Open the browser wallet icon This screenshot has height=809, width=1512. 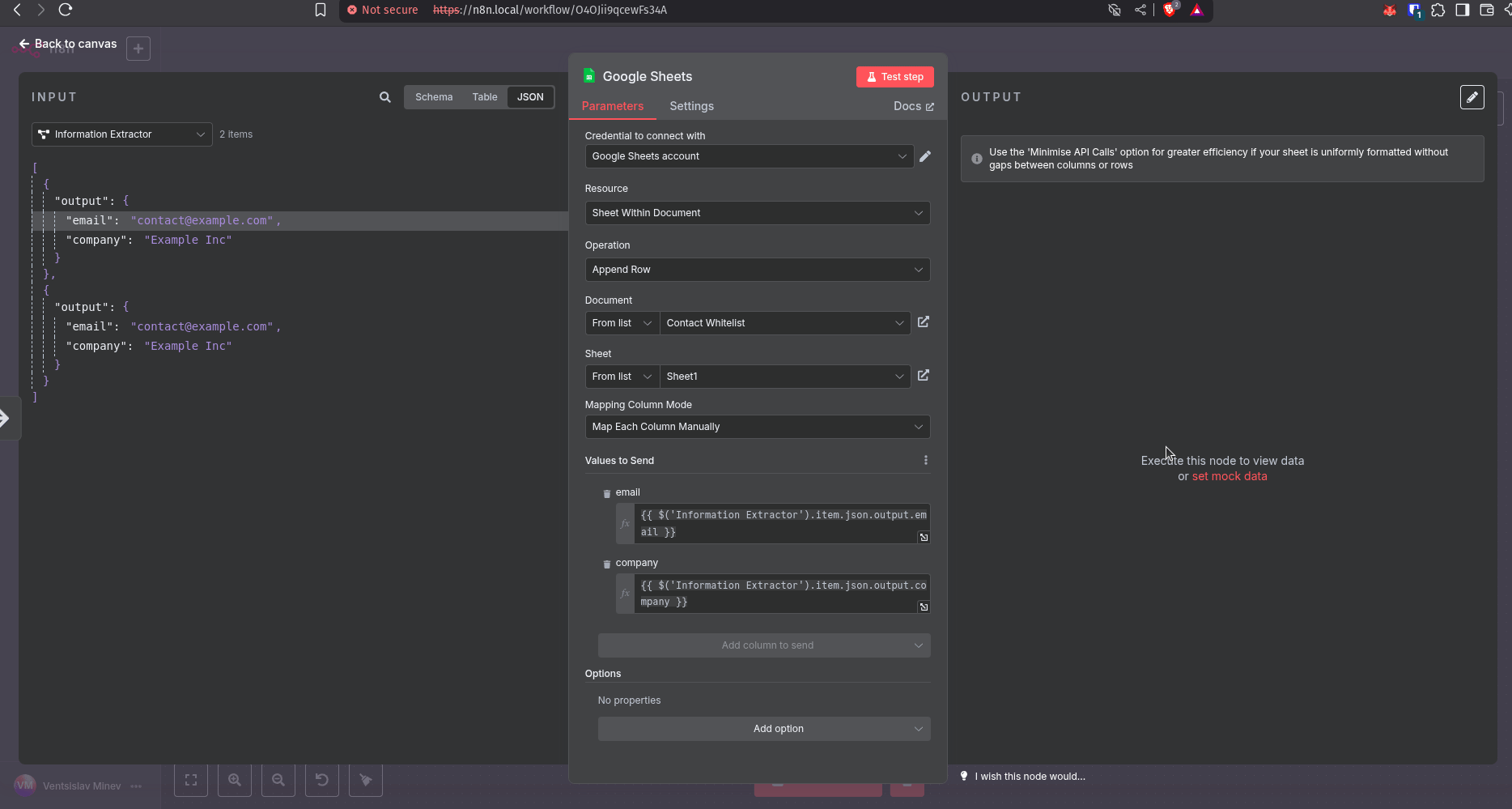[1487, 10]
